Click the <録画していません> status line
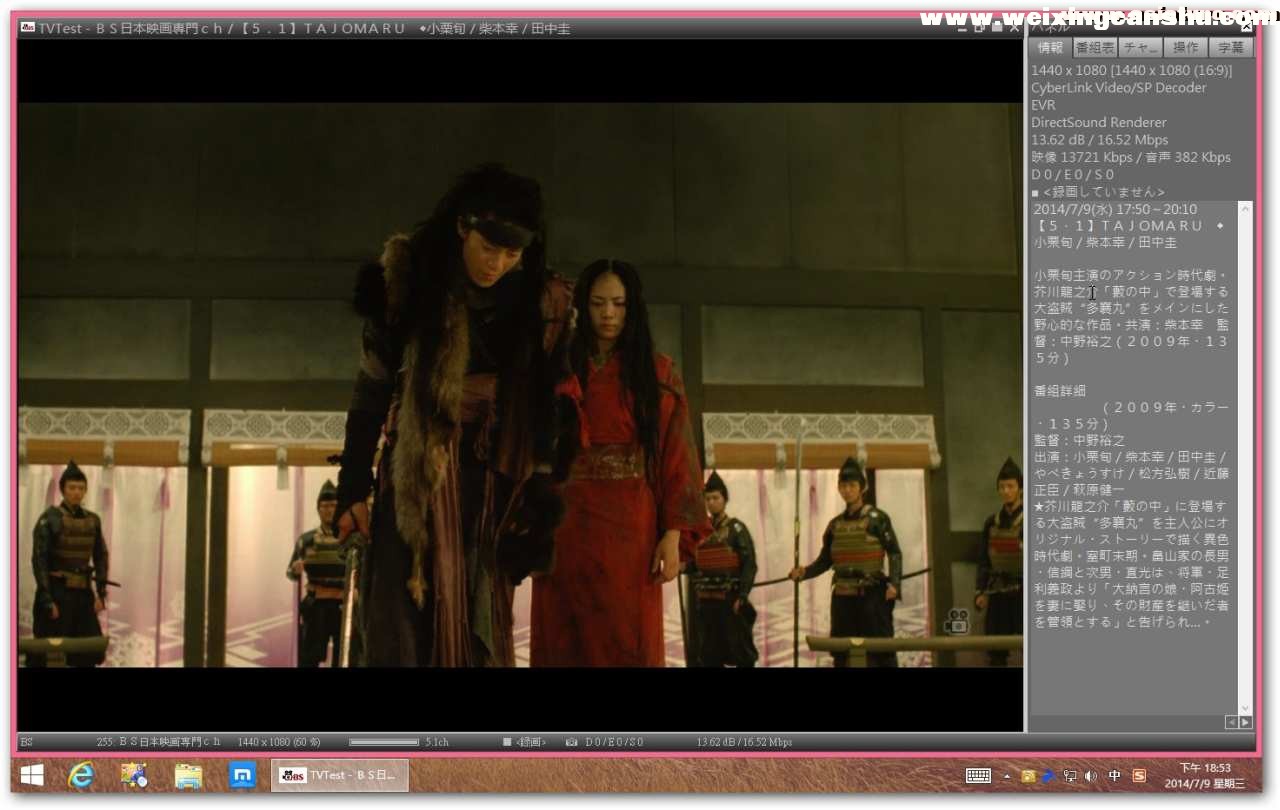 pos(1098,192)
